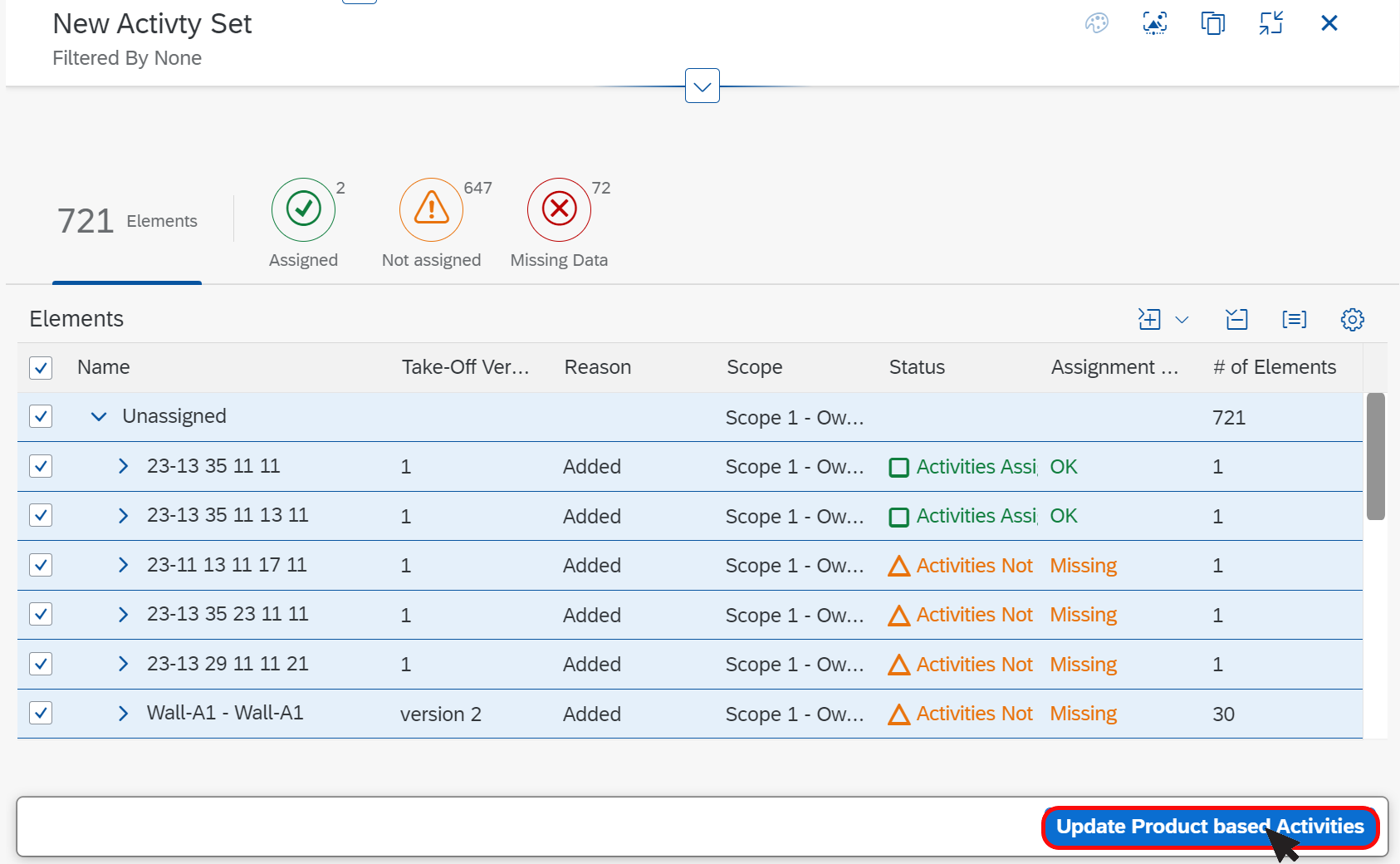Click the copy/duplicate icon in header
This screenshot has width=1400, height=864.
point(1213,23)
